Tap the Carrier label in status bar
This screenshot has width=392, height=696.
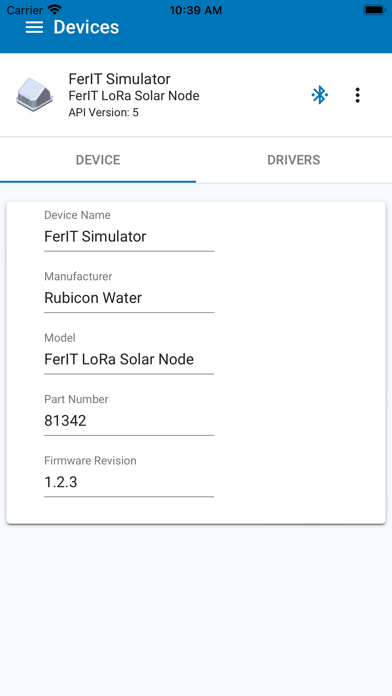click(x=24, y=10)
